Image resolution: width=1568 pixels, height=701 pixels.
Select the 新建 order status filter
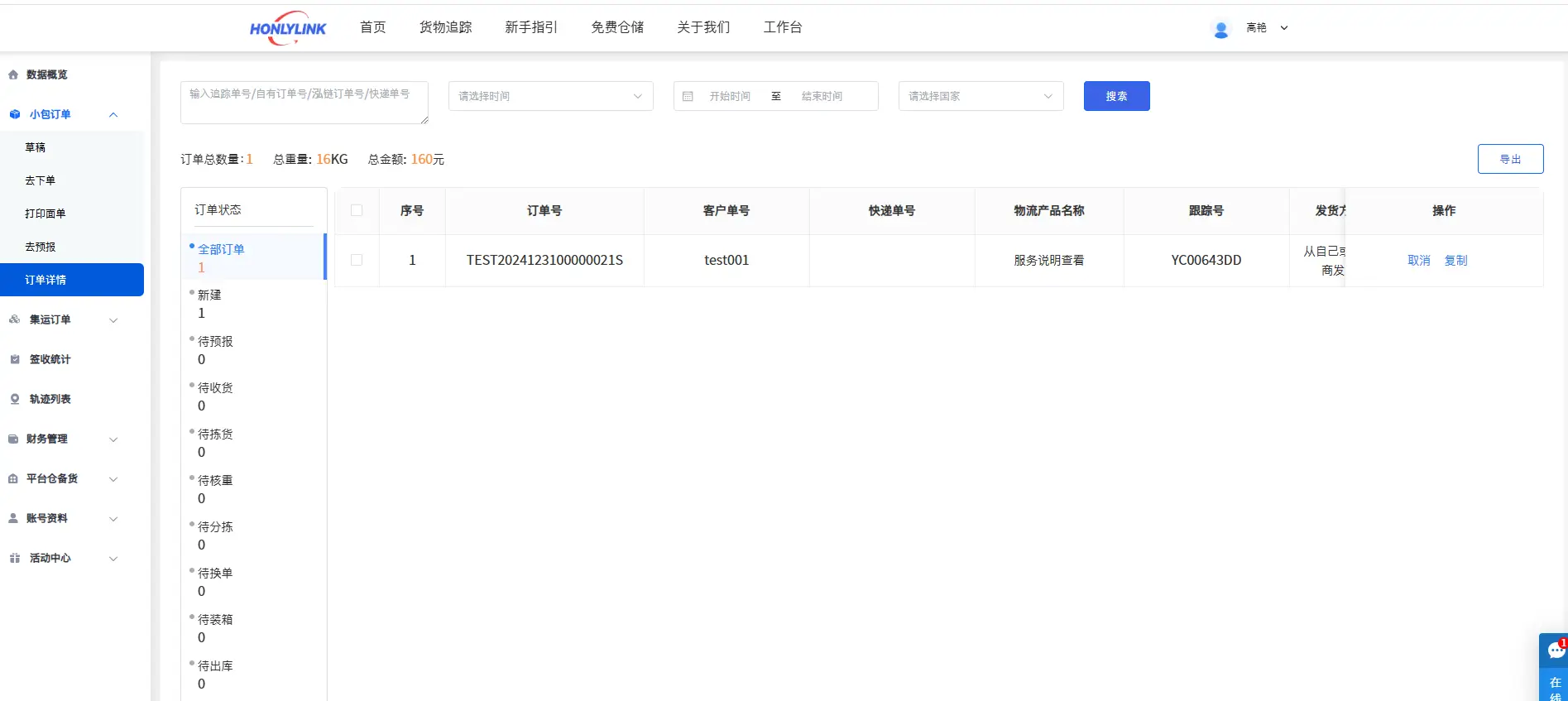(209, 295)
